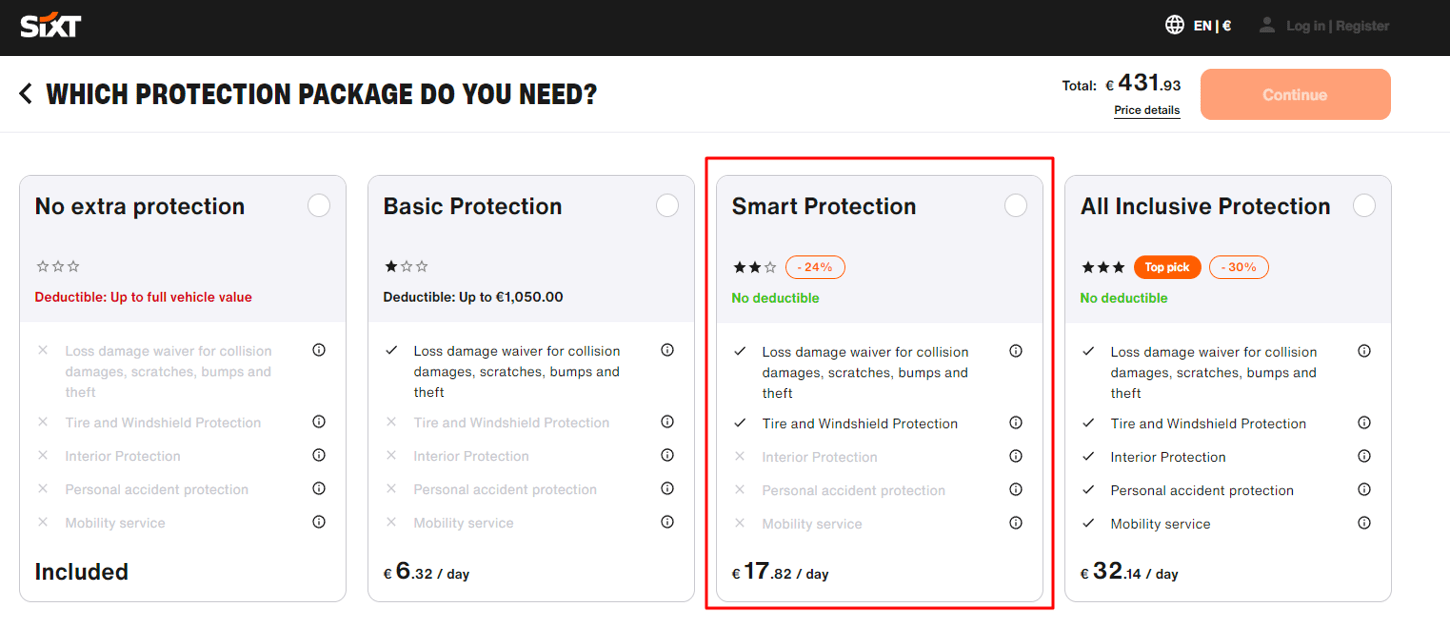Click info icon for All Inclusive Mobility service
The height and width of the screenshot is (617, 1450).
1364,523
